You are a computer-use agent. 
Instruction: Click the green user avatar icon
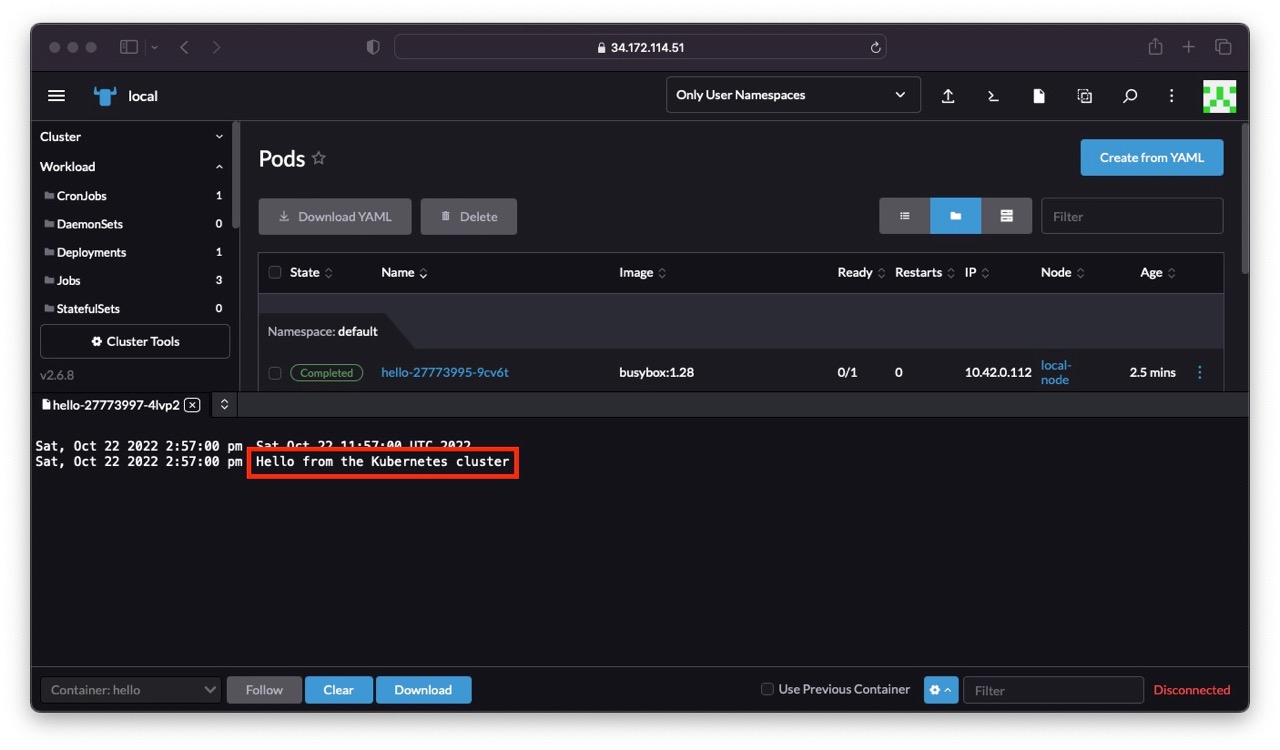click(1220, 96)
